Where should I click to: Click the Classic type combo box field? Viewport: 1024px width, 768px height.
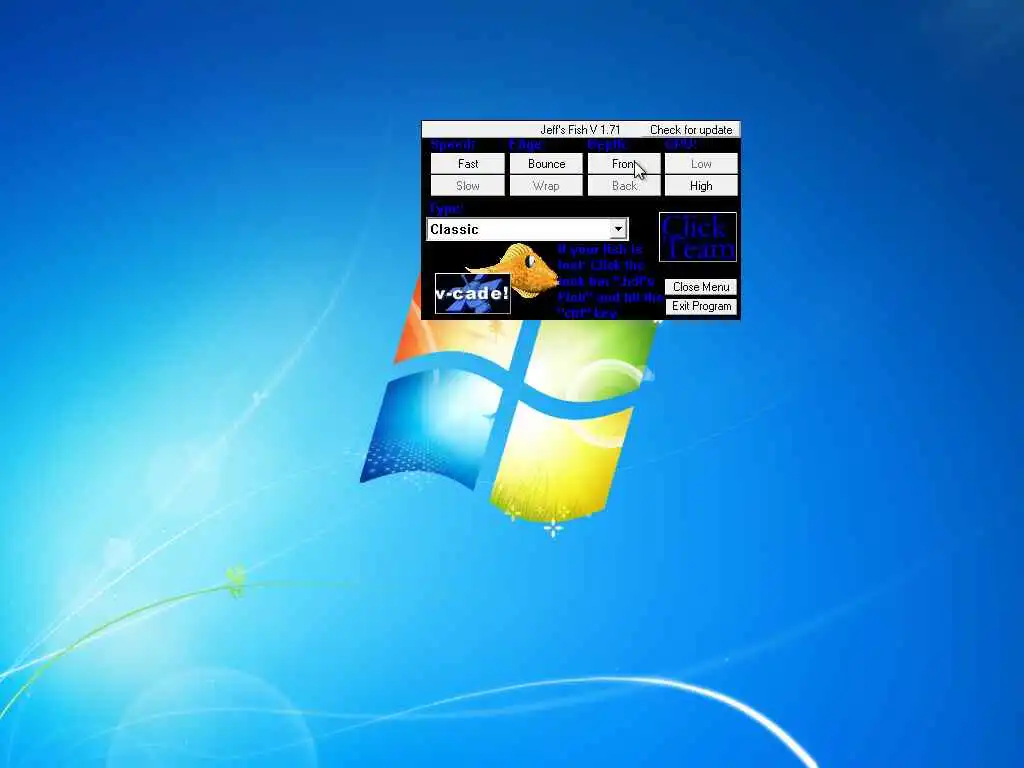527,229
